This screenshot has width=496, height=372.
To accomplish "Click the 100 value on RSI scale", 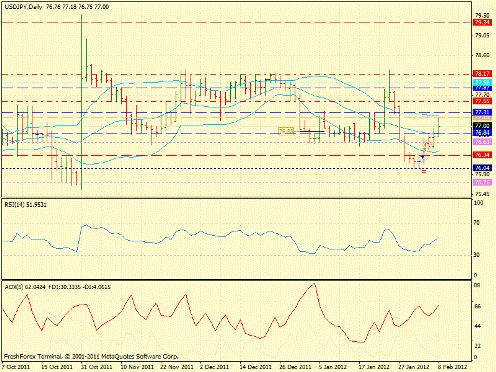I will click(x=479, y=203).
